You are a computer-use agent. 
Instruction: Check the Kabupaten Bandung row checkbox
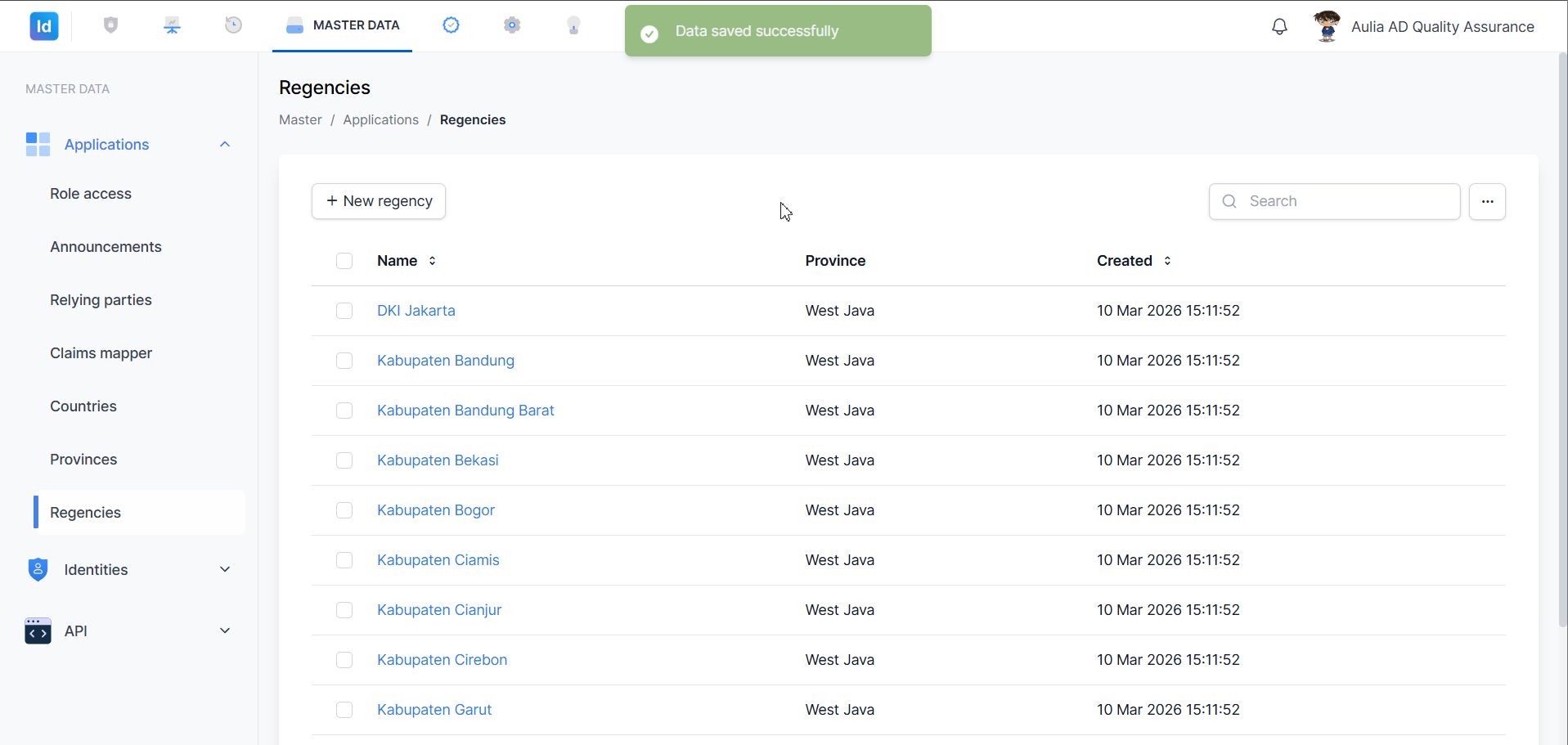(x=344, y=361)
